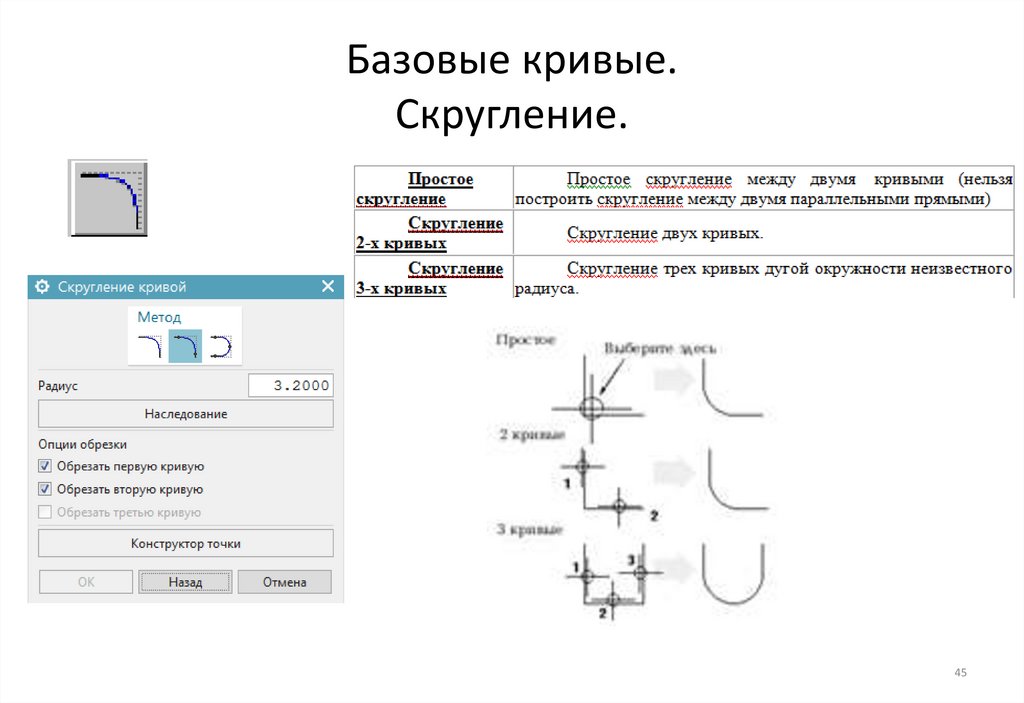Click the 'Простое' diagram label
Image resolution: width=1024 pixels, height=703 pixels.
click(525, 340)
